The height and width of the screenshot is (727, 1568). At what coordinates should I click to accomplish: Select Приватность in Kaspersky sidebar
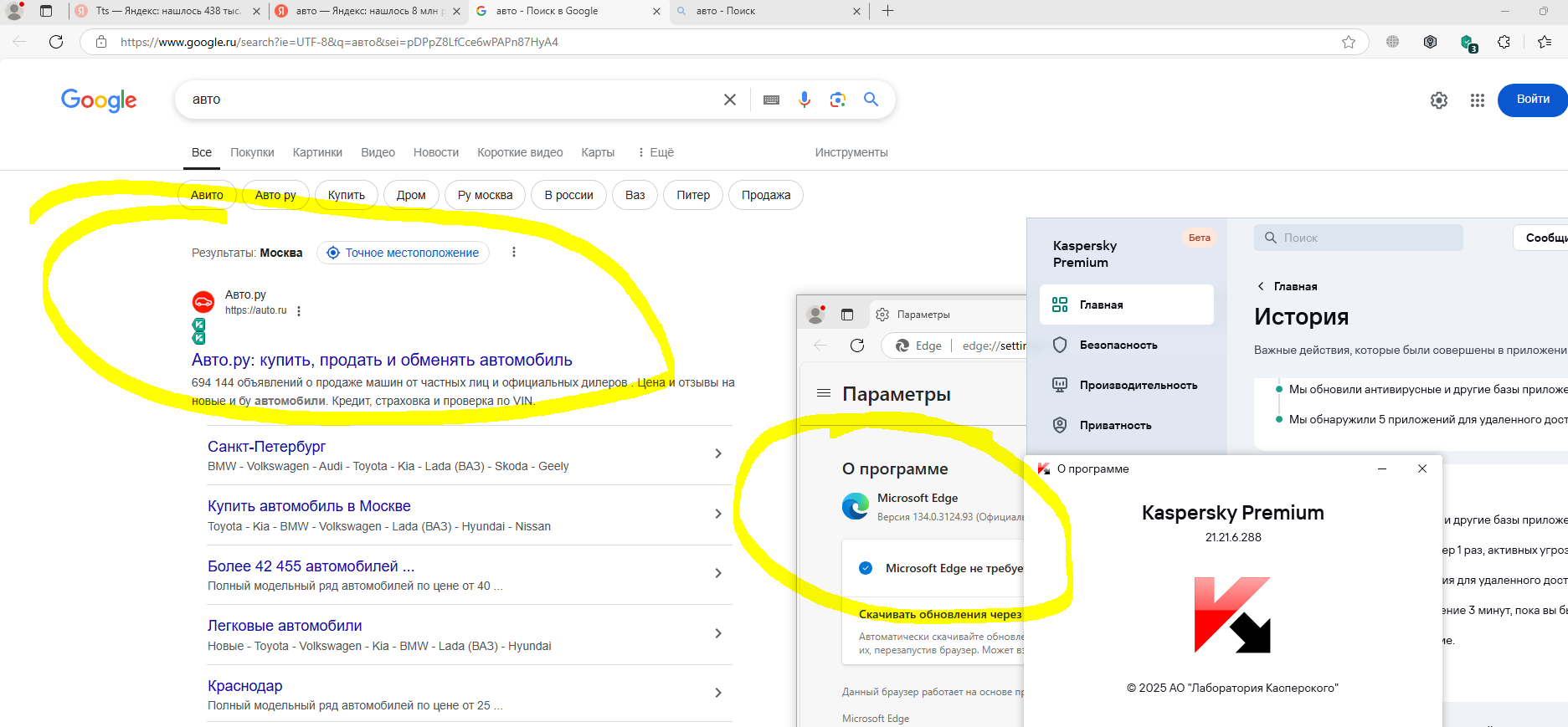click(x=1127, y=425)
